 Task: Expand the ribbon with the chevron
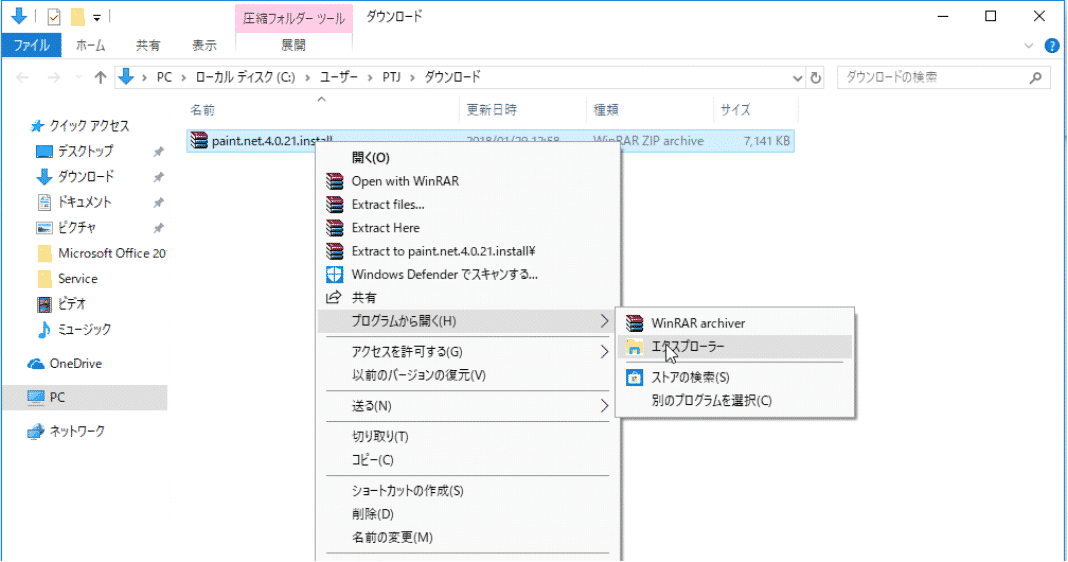1028,46
